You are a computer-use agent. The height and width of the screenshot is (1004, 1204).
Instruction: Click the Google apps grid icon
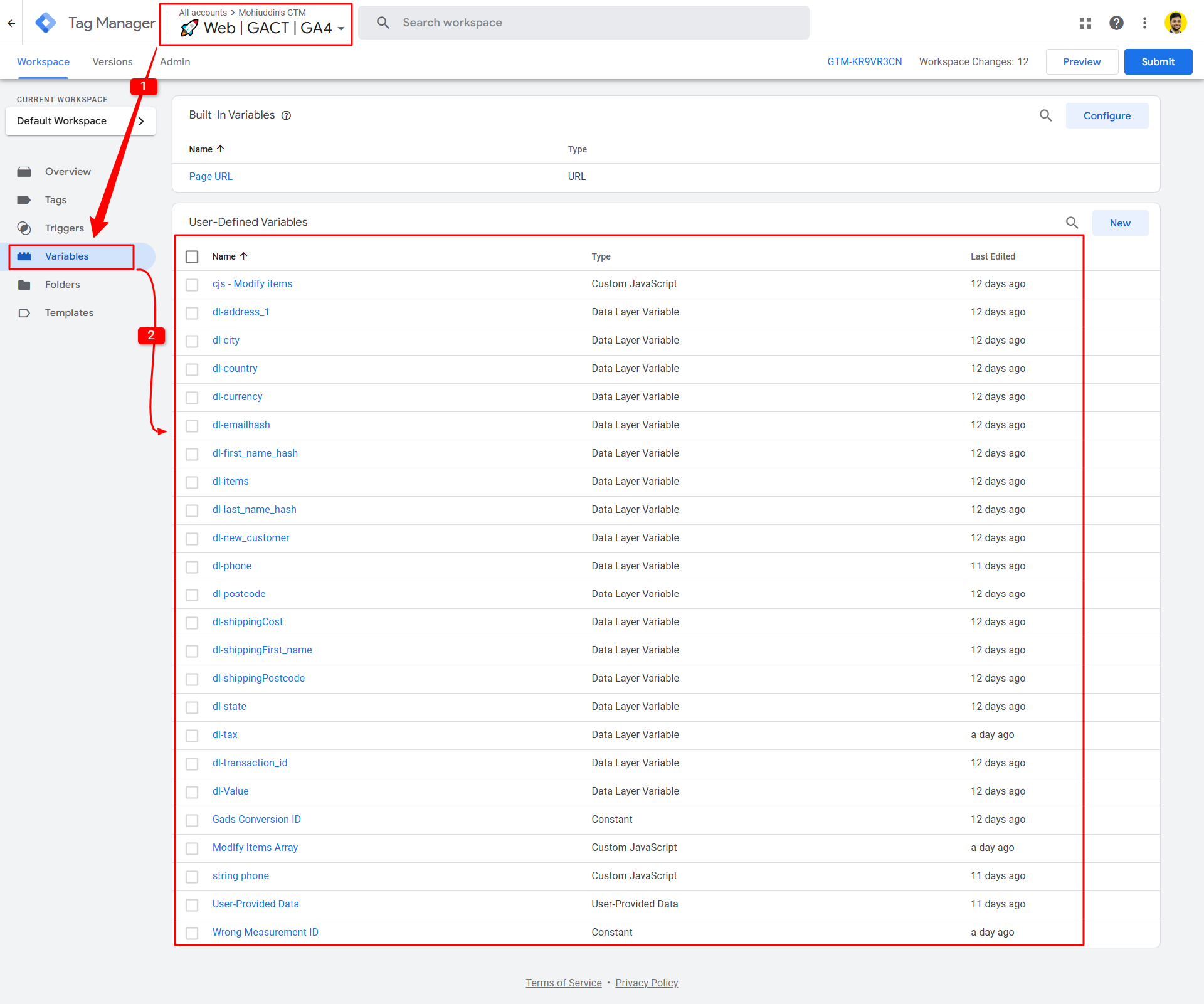1085,23
